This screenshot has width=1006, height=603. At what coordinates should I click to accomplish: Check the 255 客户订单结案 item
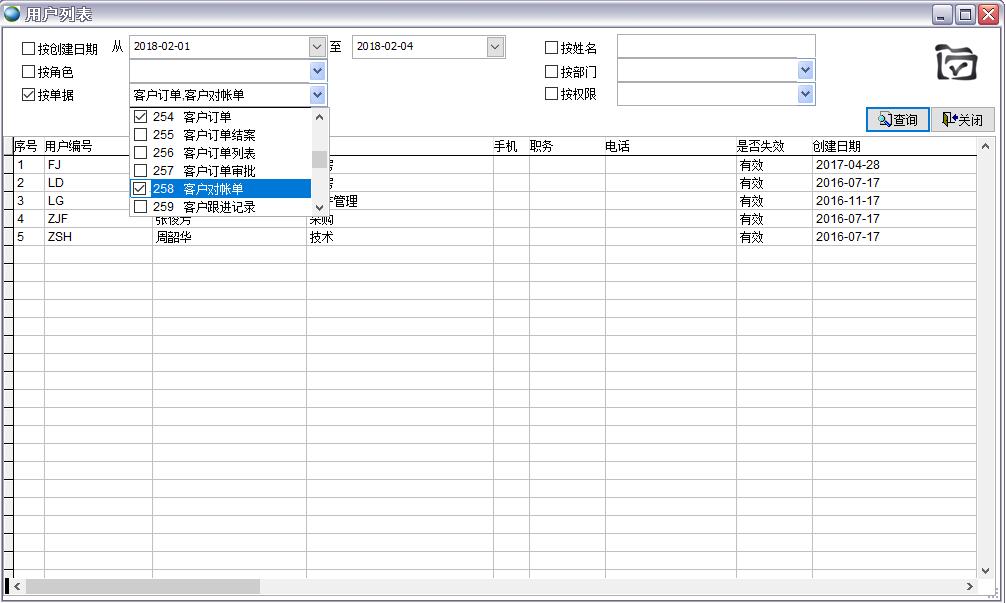[x=141, y=135]
